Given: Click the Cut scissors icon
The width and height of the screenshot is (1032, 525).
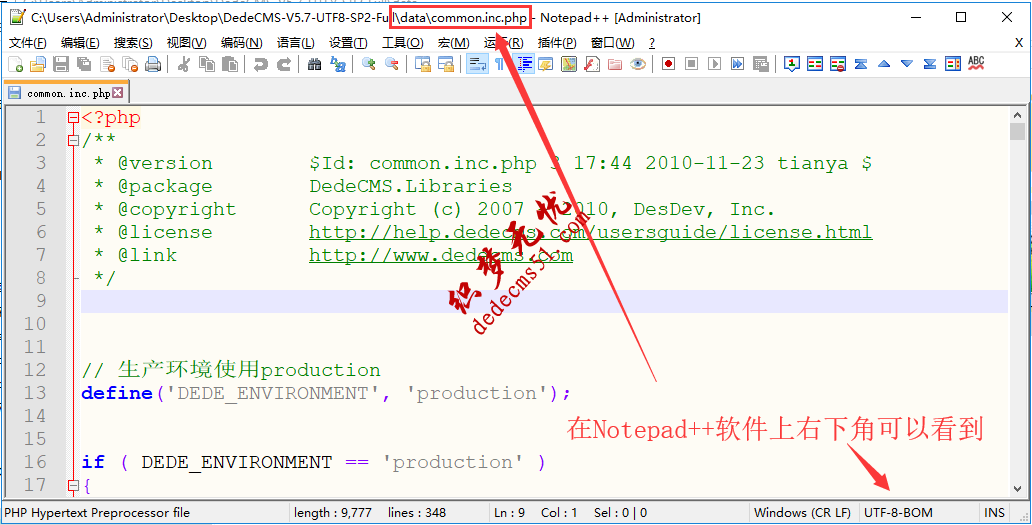Looking at the screenshot, I should coord(184,64).
